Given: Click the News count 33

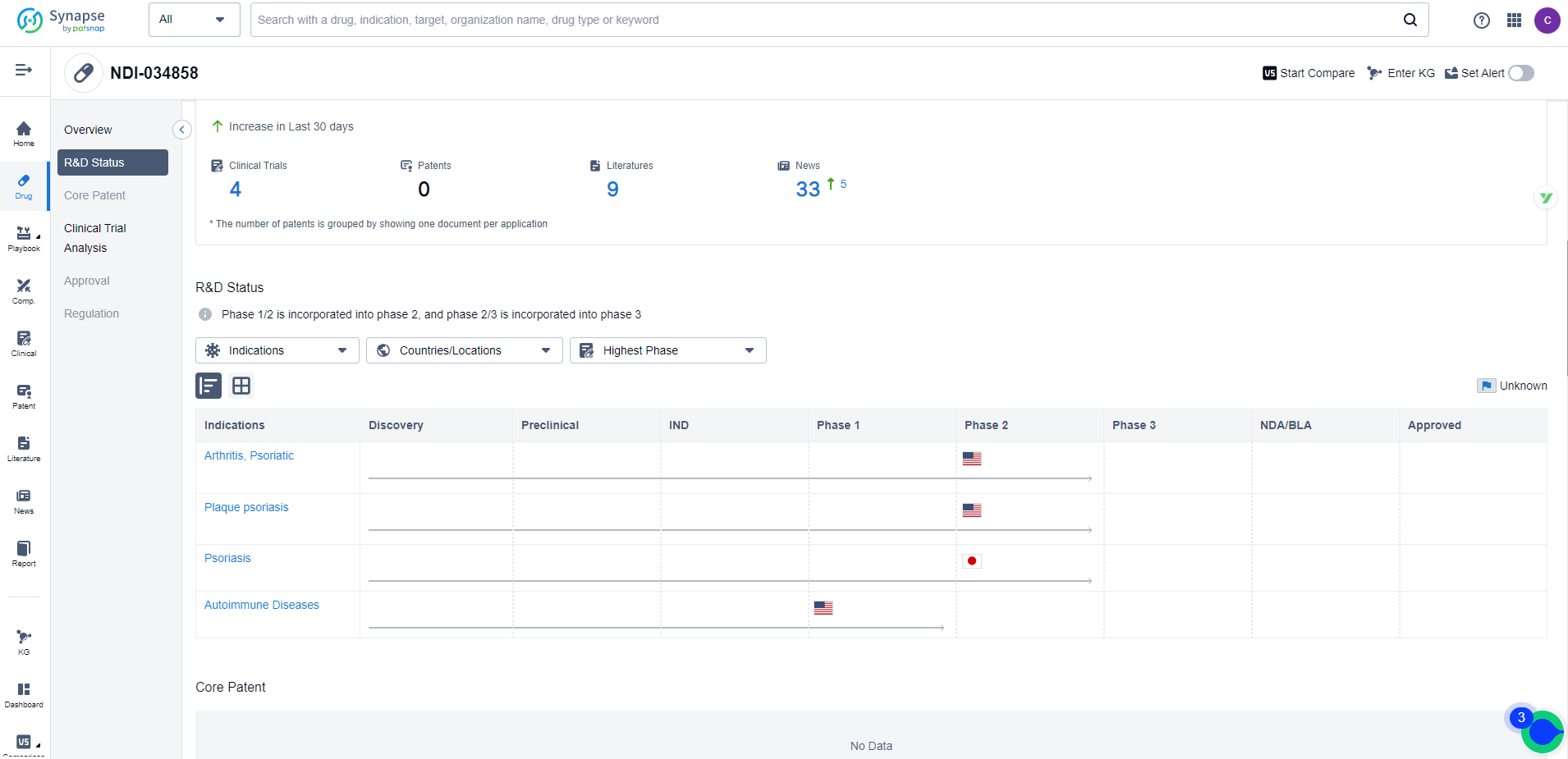Looking at the screenshot, I should tap(808, 190).
